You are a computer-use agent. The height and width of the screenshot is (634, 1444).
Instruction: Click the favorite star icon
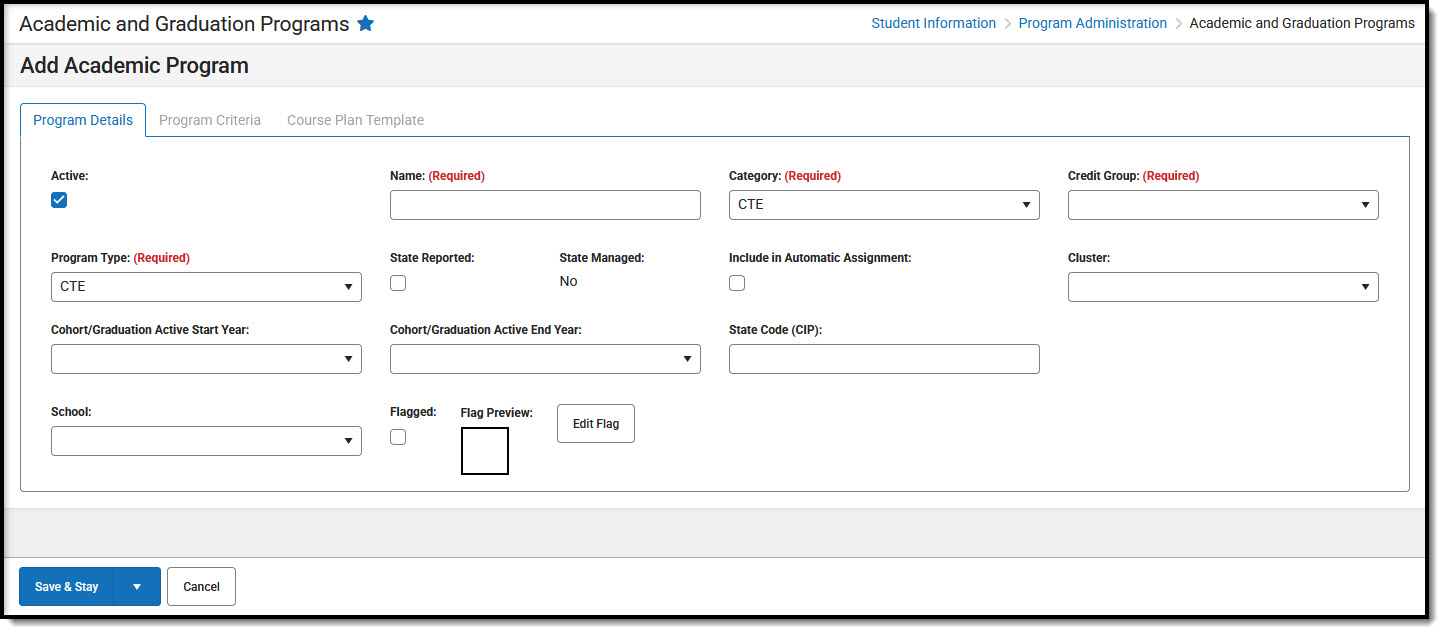[x=366, y=24]
